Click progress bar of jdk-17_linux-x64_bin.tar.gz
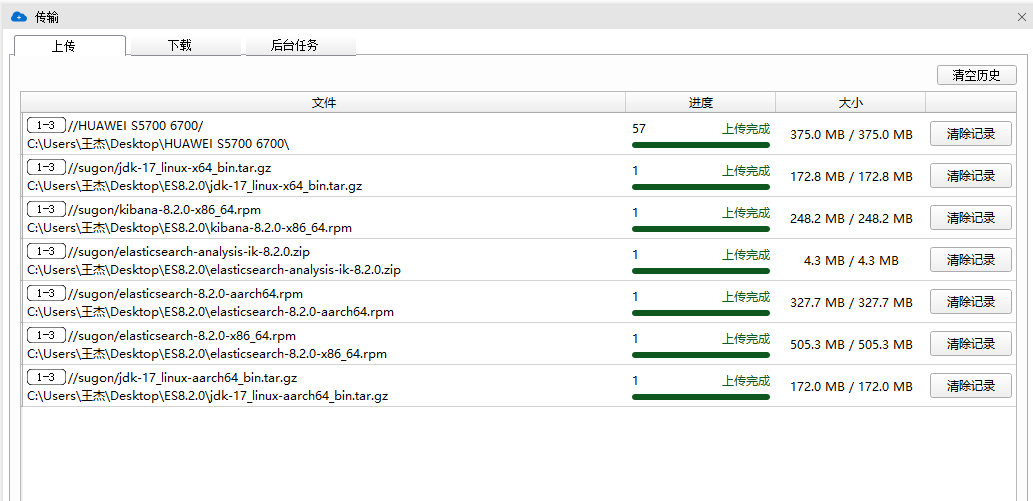The width and height of the screenshot is (1033, 501). (x=700, y=187)
